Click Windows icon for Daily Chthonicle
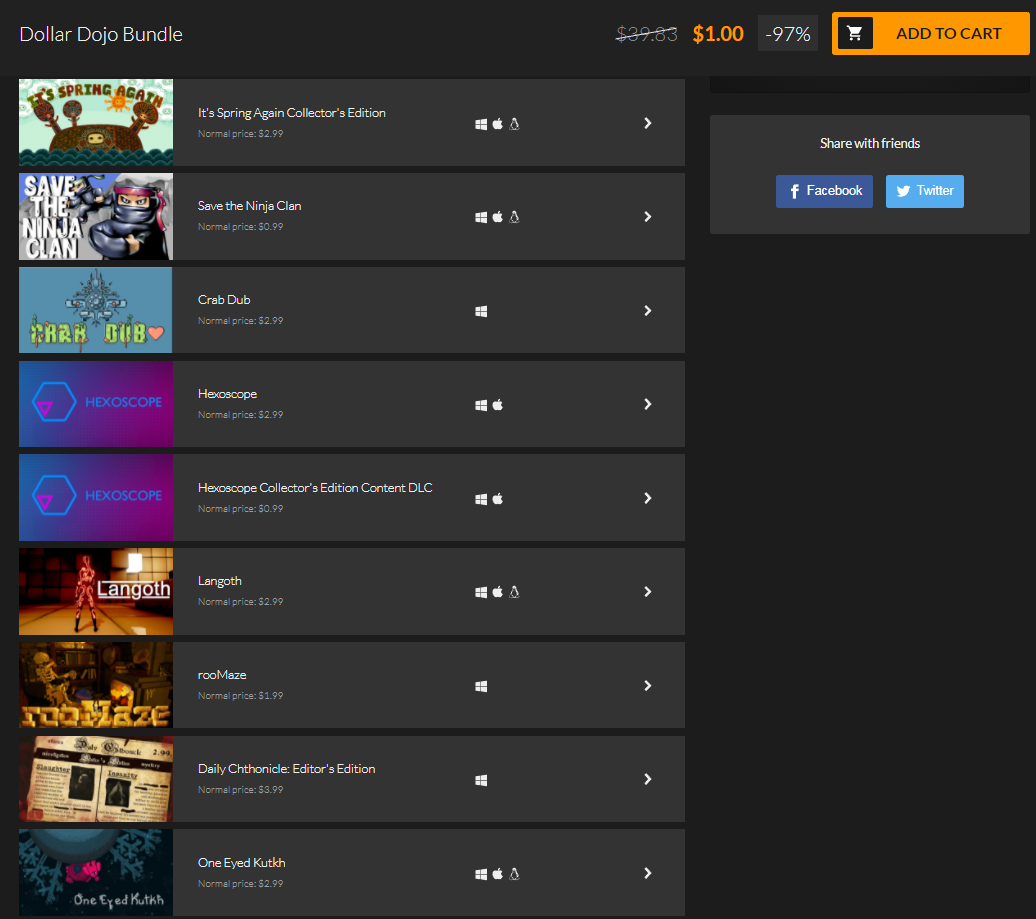This screenshot has width=1036, height=919. click(x=481, y=780)
